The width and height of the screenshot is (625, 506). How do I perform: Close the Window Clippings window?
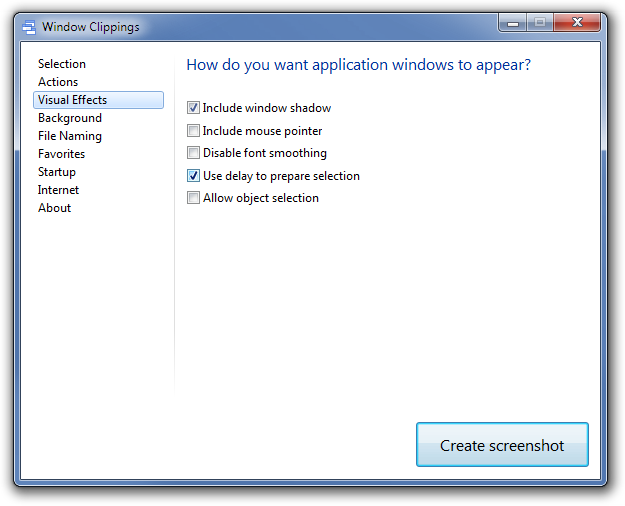(x=577, y=22)
